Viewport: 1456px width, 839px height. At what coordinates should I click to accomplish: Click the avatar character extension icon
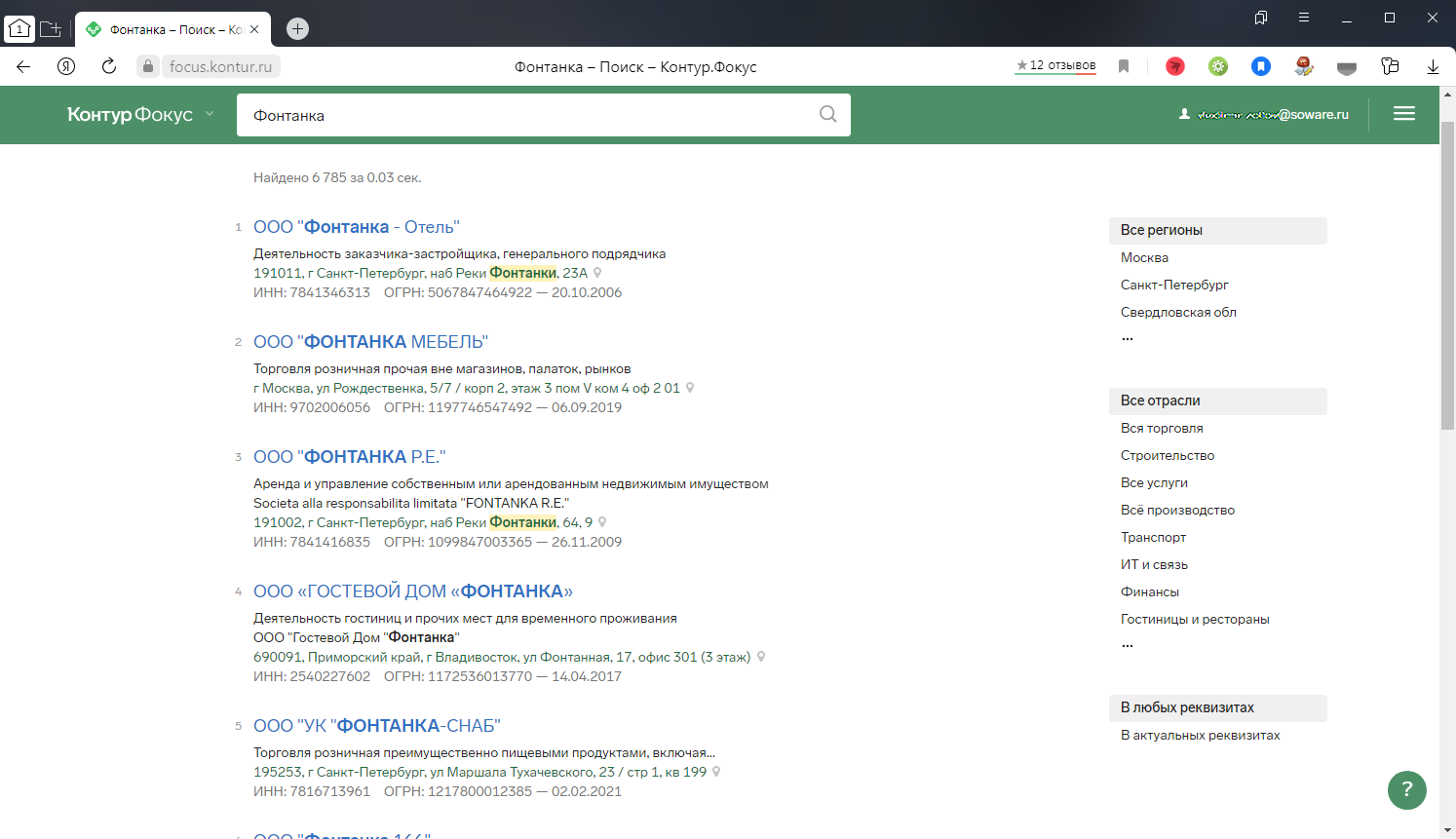point(1304,66)
